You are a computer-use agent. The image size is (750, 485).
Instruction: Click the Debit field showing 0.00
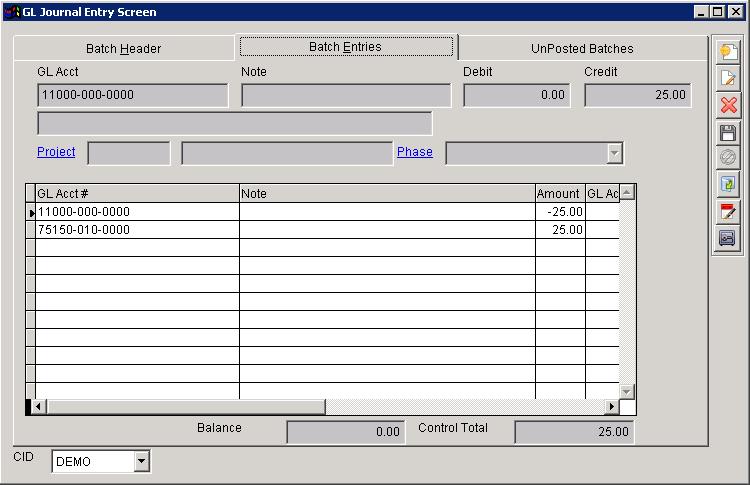(x=516, y=95)
